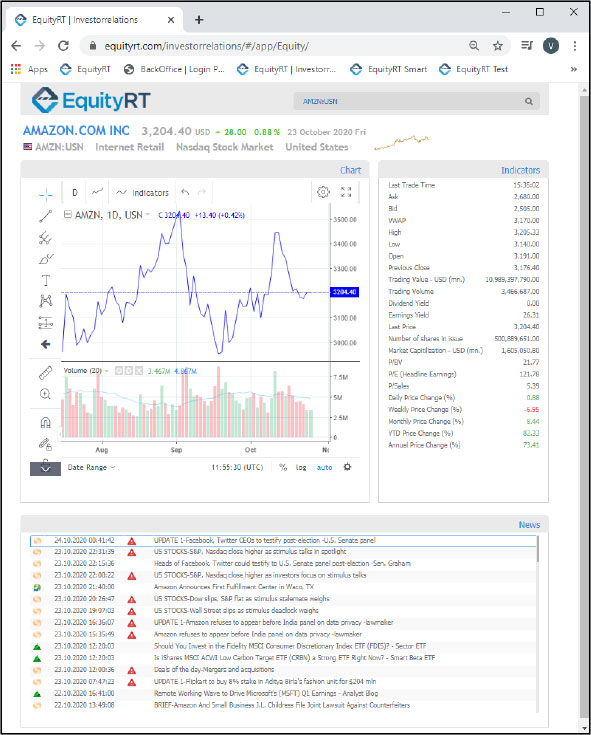Hide the Volume indicator via eye icon

click(x=119, y=371)
